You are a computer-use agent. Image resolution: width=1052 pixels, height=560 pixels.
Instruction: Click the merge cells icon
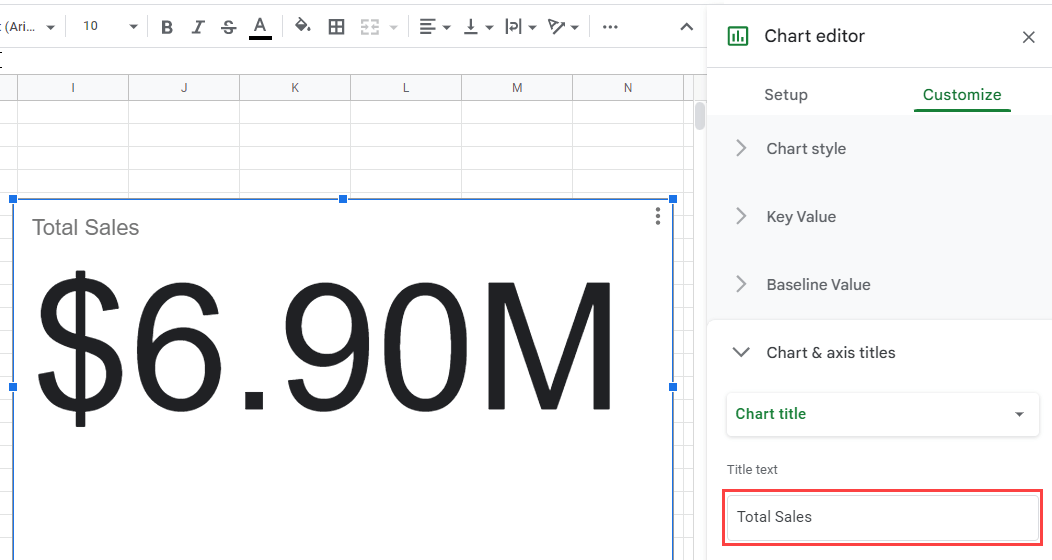click(370, 27)
